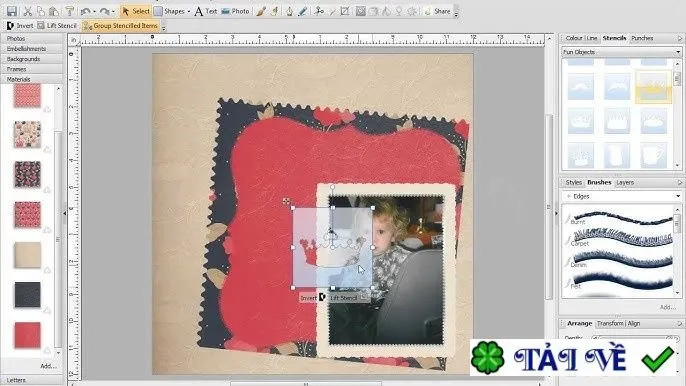Select the Text tool
Screen dimensions: 686x386
pos(206,11)
